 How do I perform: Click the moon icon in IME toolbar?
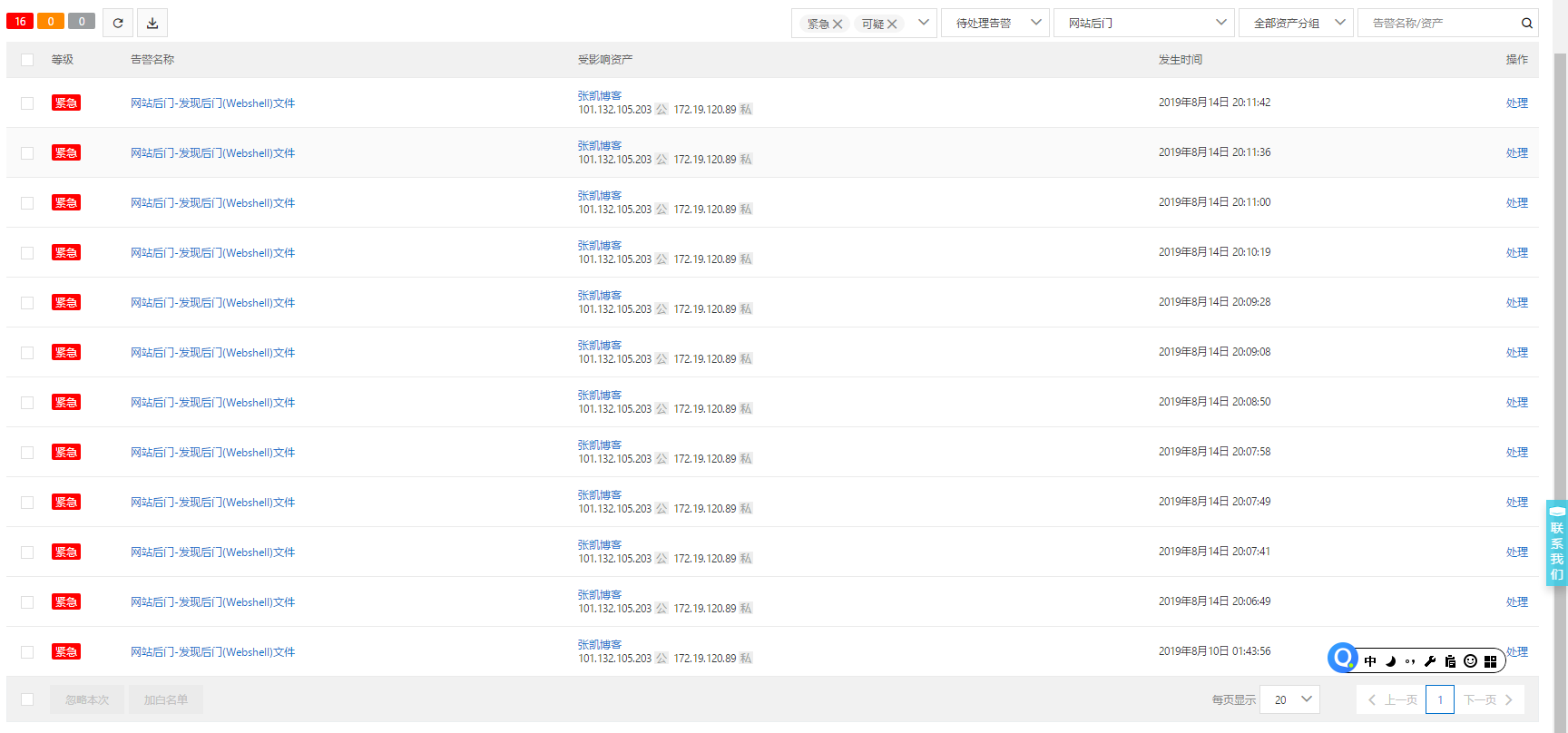coord(1390,661)
